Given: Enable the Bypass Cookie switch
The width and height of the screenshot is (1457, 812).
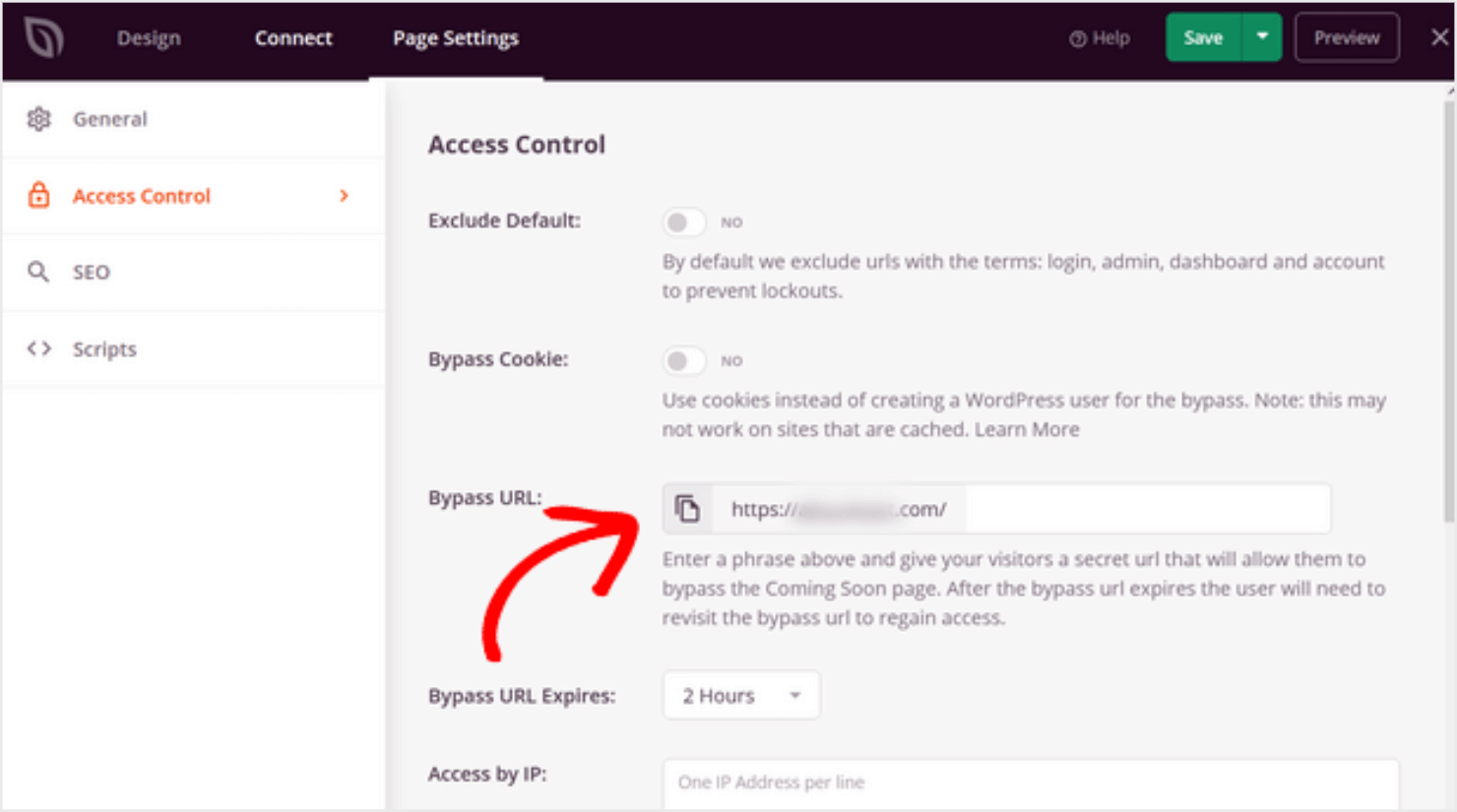Looking at the screenshot, I should 684,361.
